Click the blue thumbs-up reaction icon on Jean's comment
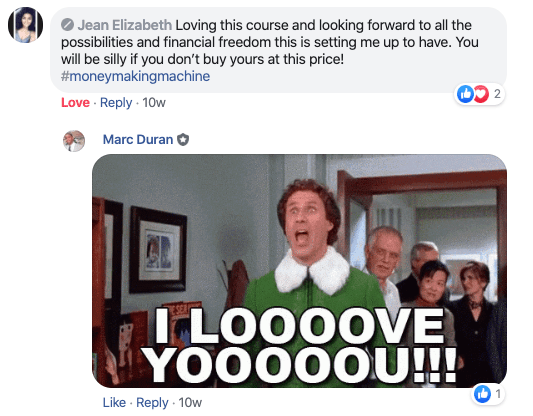This screenshot has height=416, width=533. point(465,94)
